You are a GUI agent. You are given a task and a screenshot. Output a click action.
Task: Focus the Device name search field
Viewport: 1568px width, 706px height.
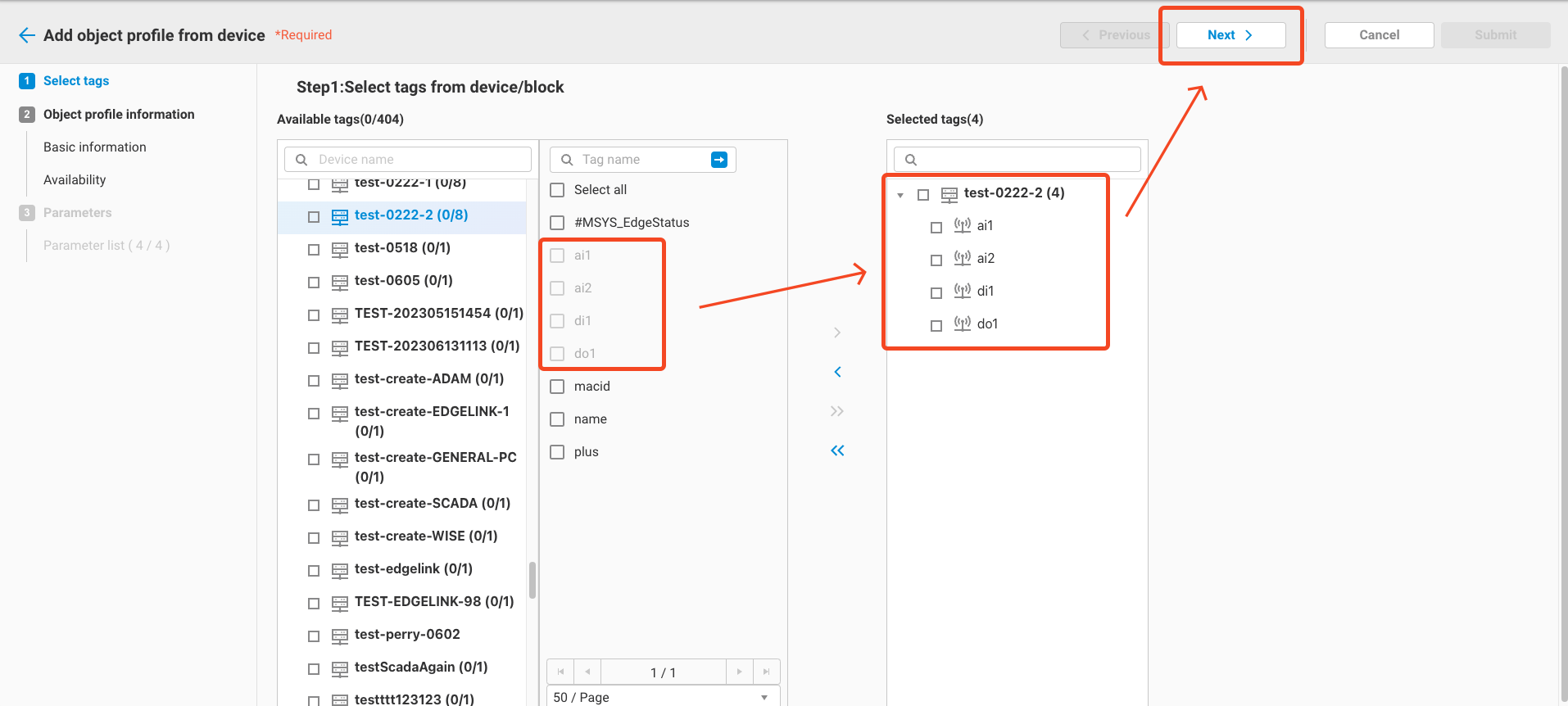418,160
